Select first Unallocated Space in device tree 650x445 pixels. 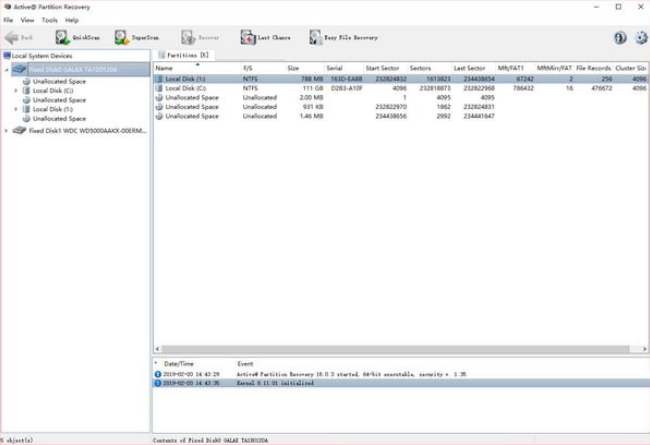click(59, 81)
